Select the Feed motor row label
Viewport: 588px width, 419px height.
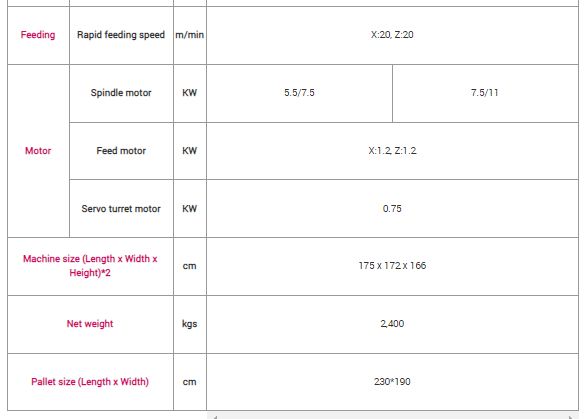click(x=121, y=151)
